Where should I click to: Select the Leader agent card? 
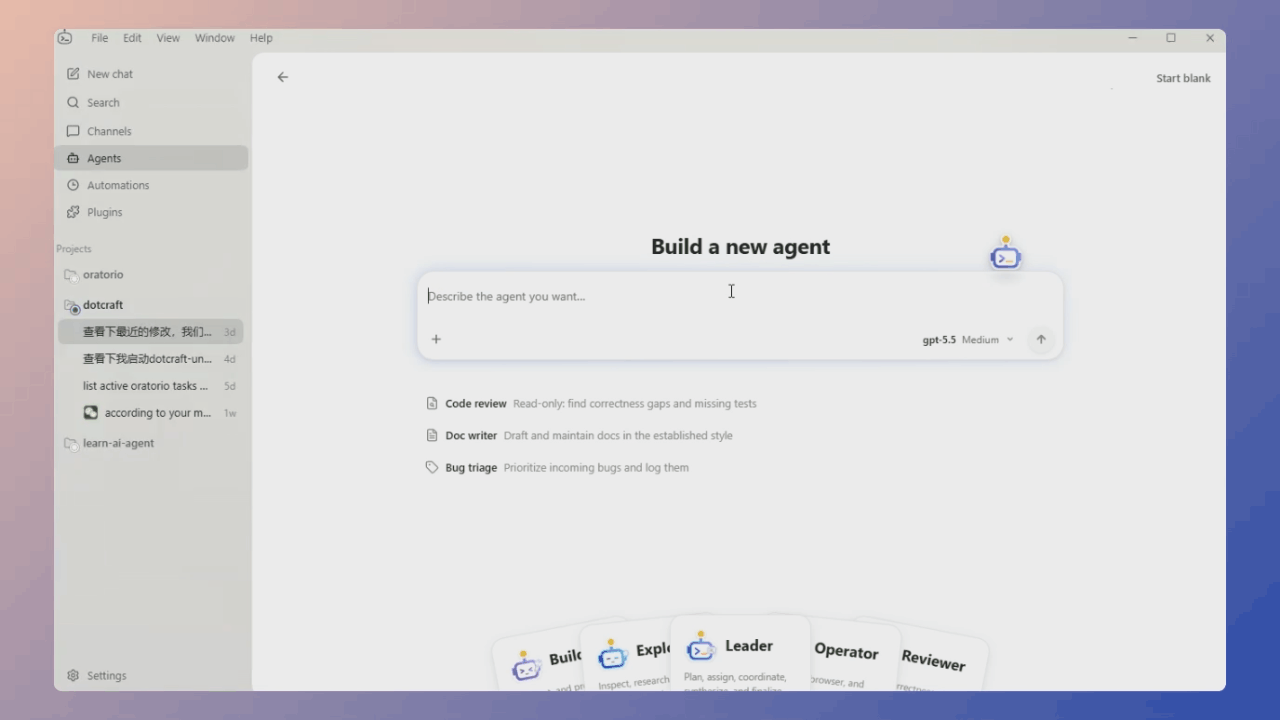740,654
